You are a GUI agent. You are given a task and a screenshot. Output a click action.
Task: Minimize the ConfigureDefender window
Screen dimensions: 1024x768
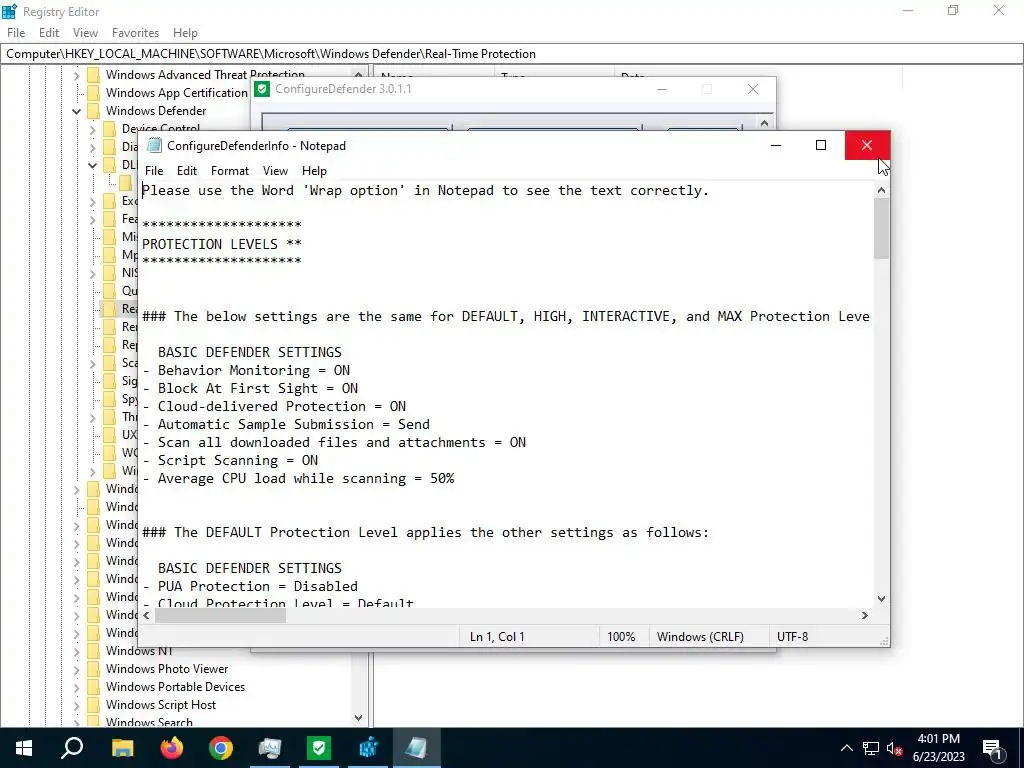pyautogui.click(x=662, y=89)
